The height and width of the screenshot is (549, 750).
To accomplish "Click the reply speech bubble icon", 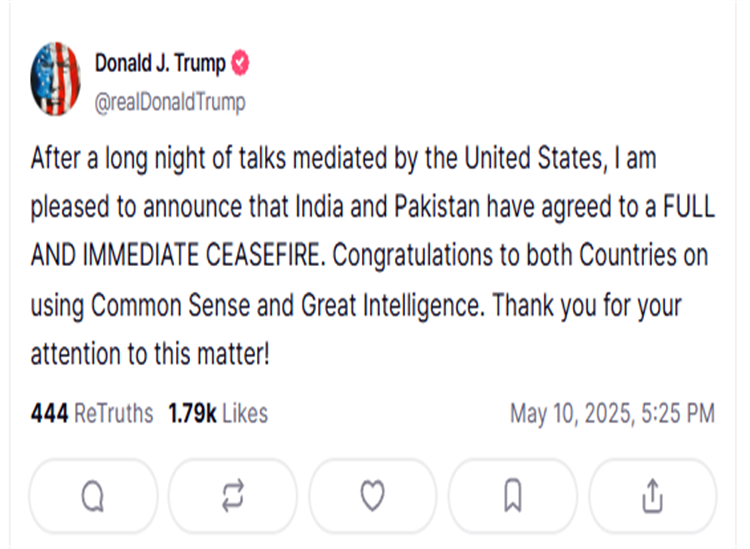I will point(93,496).
